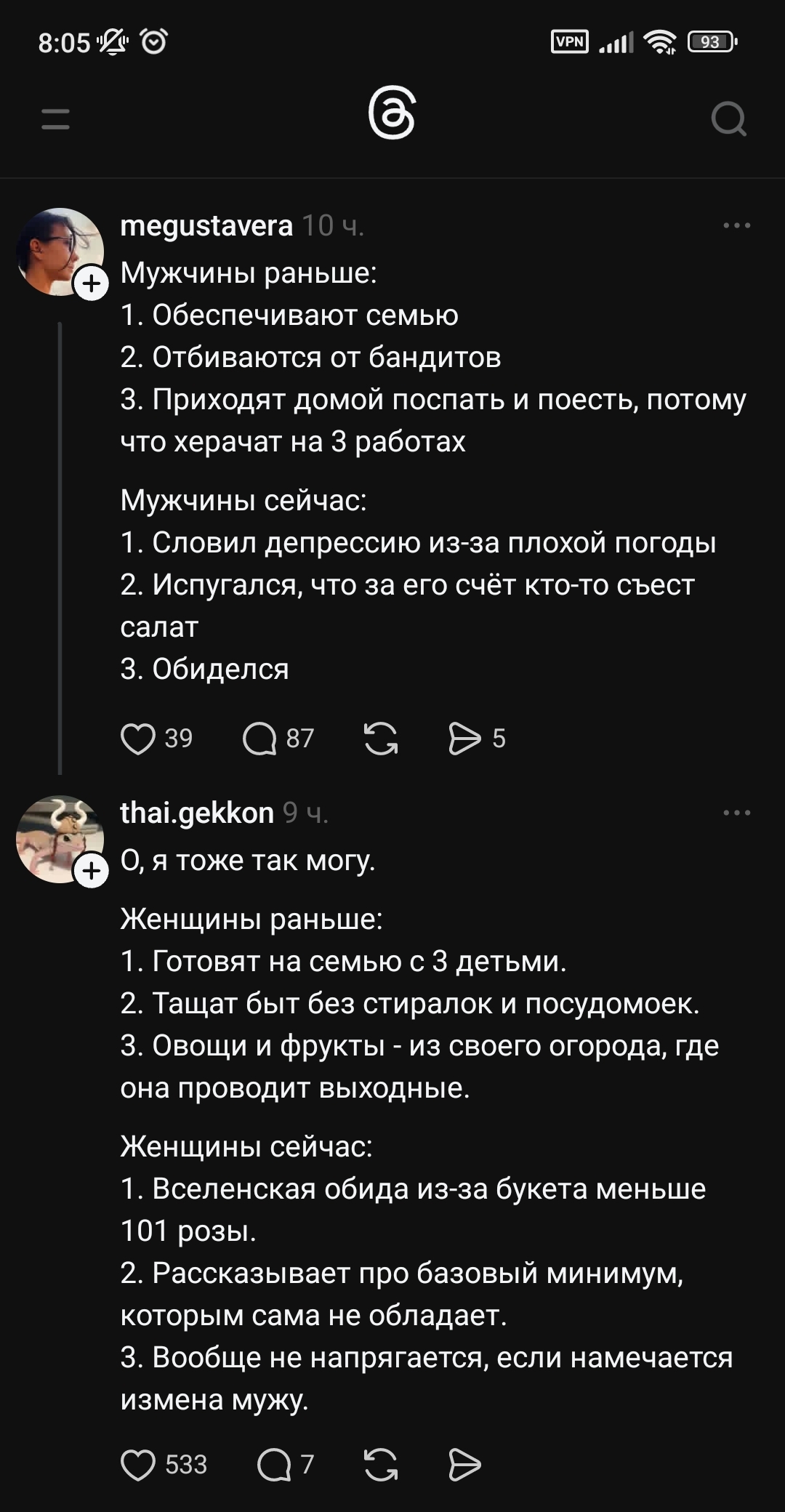
Task: Open comments on thai.gekkon's reply
Action: coord(276,1465)
